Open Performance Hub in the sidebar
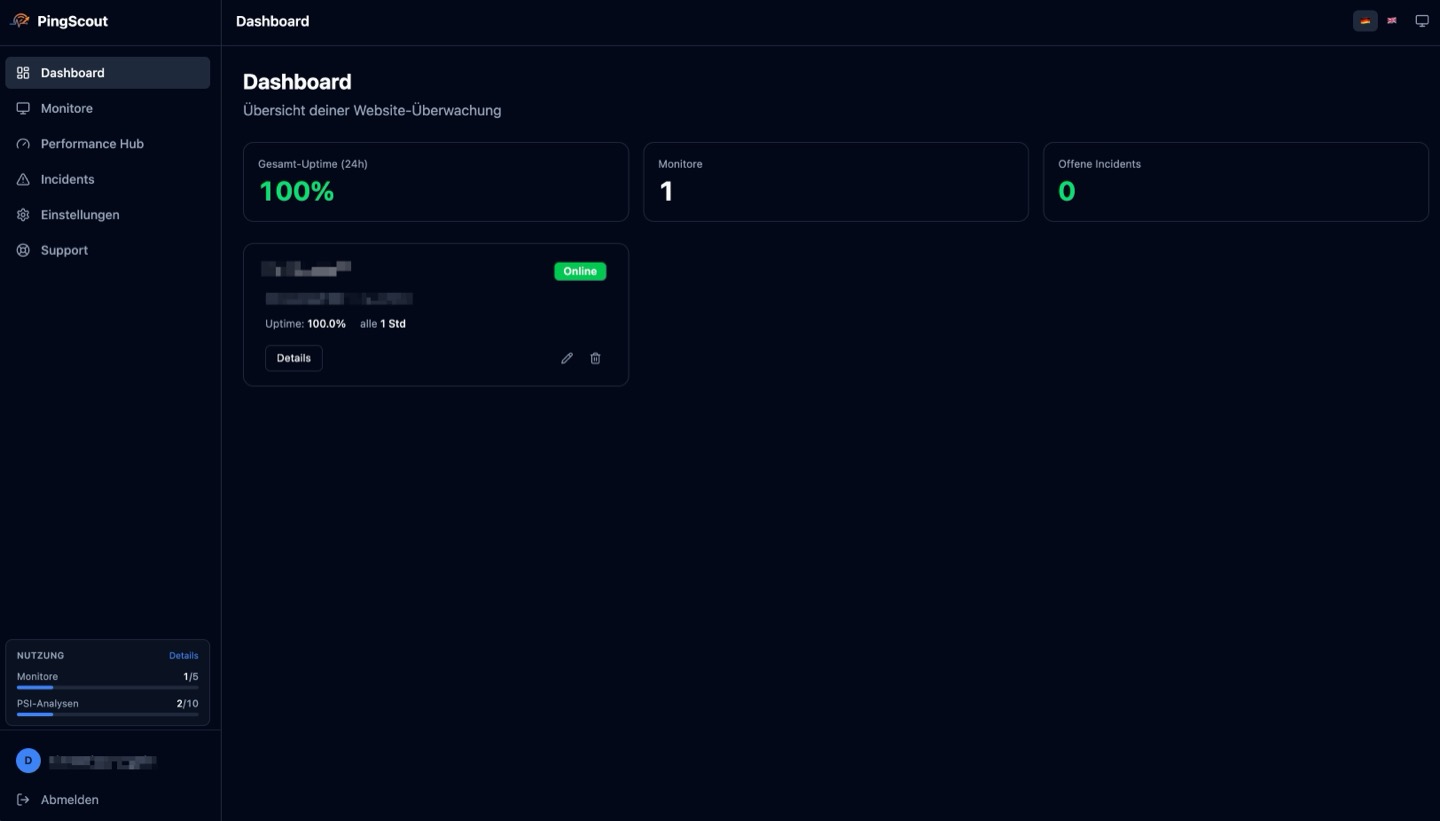This screenshot has height=821, width=1440. pos(108,144)
